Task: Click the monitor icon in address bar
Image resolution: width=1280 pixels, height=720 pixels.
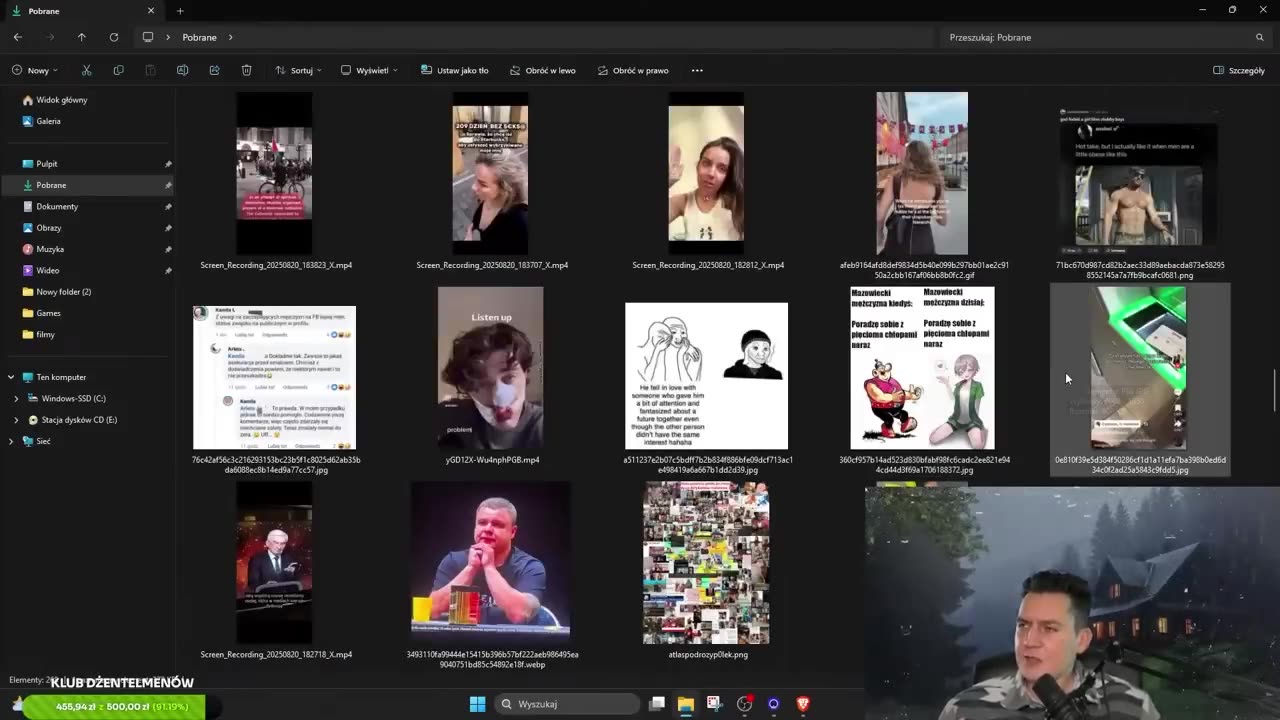Action: coord(148,37)
